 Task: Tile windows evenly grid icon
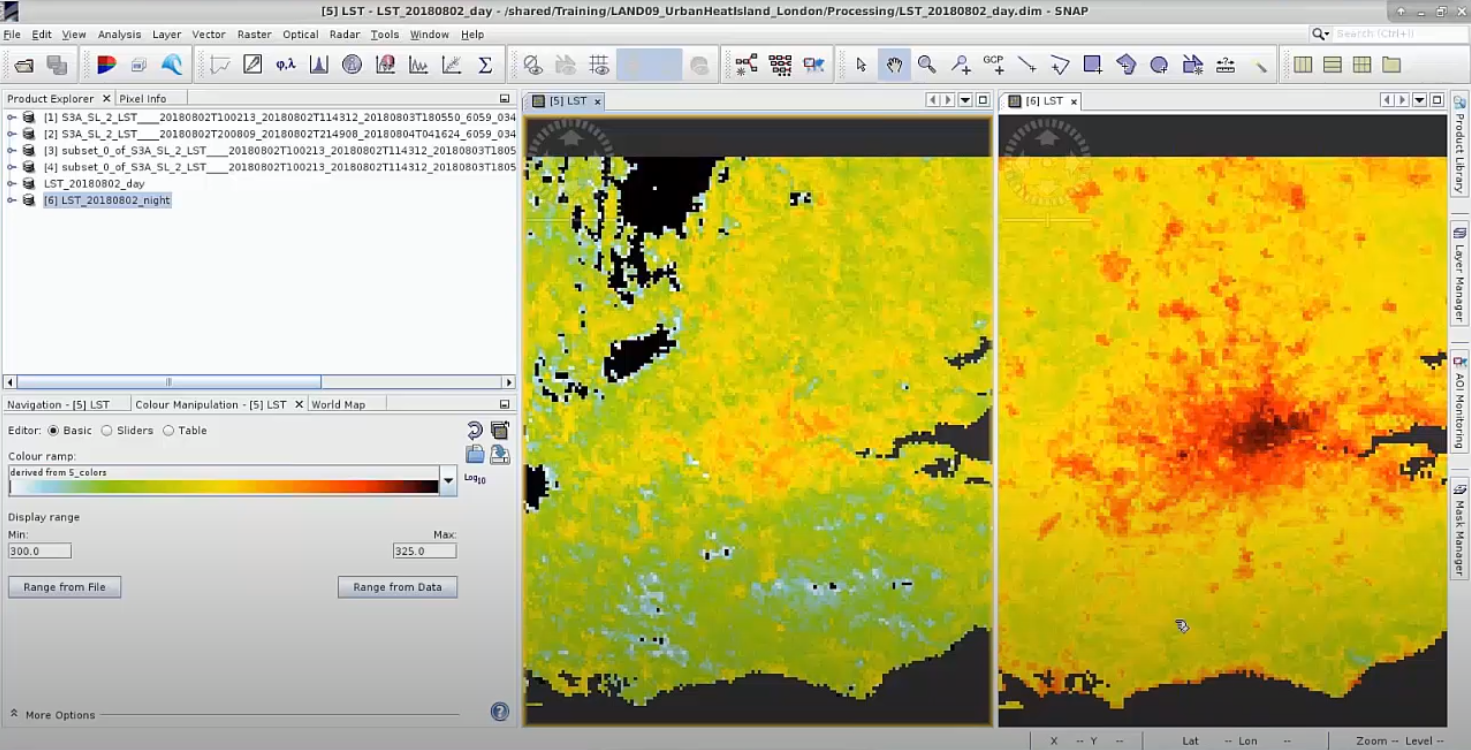point(1361,65)
